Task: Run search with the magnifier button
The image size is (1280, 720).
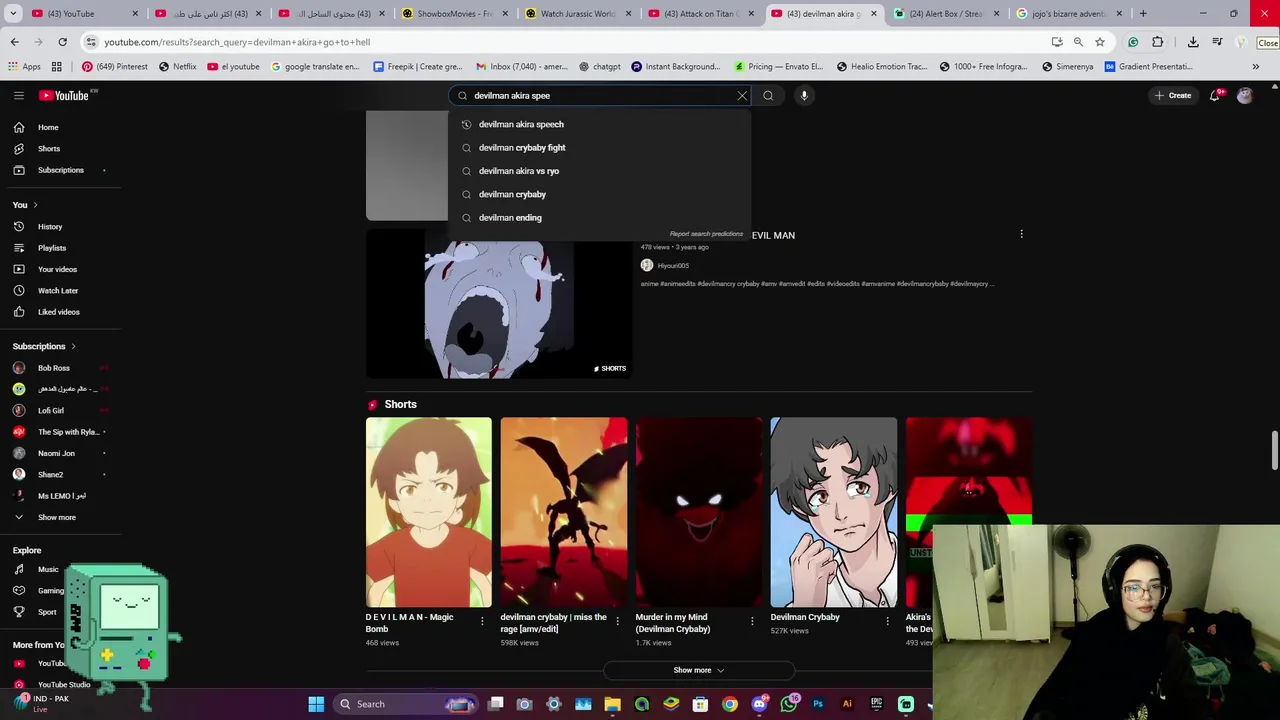Action: [x=768, y=95]
